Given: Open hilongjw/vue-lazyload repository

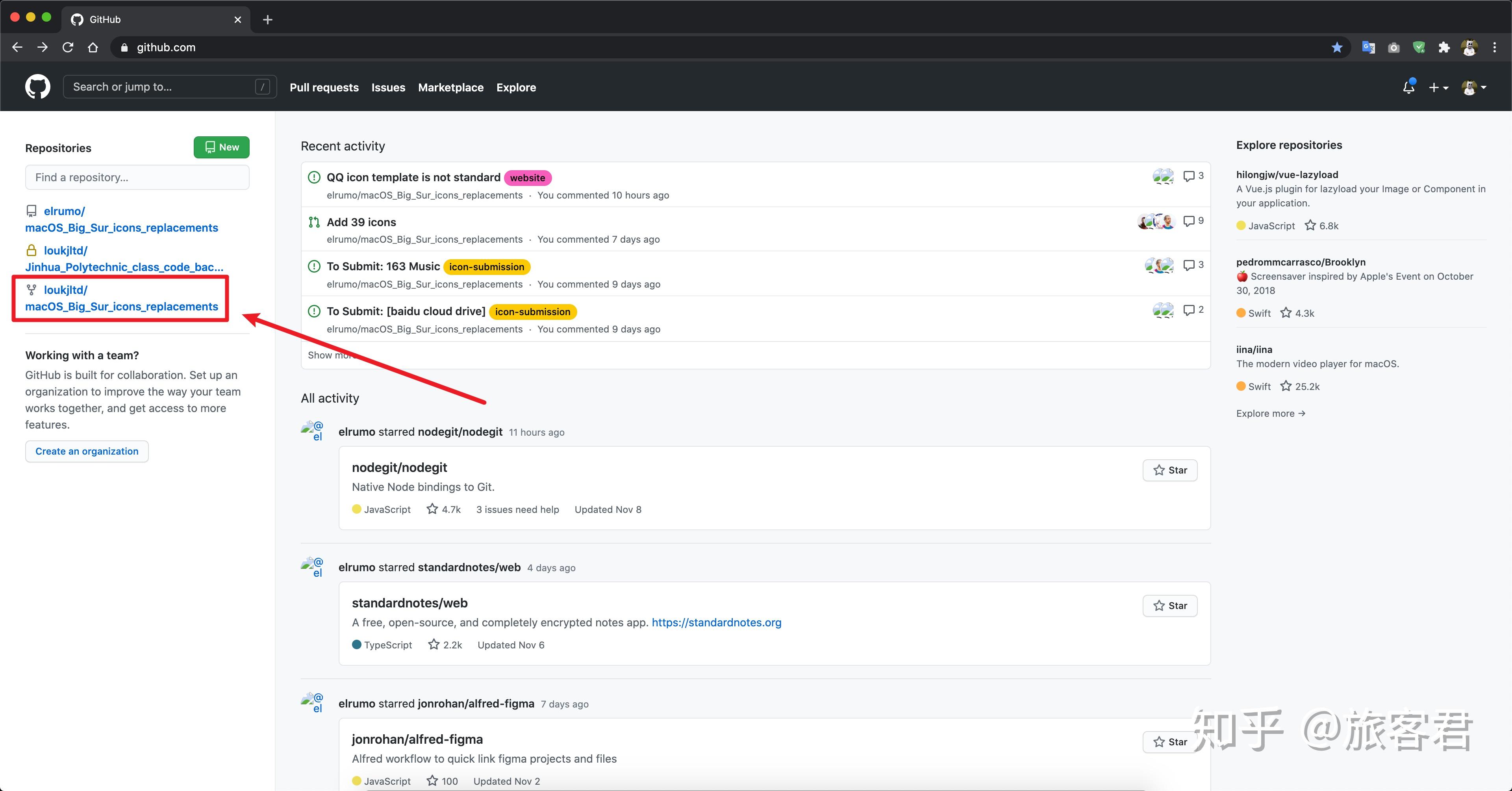Looking at the screenshot, I should (1287, 175).
